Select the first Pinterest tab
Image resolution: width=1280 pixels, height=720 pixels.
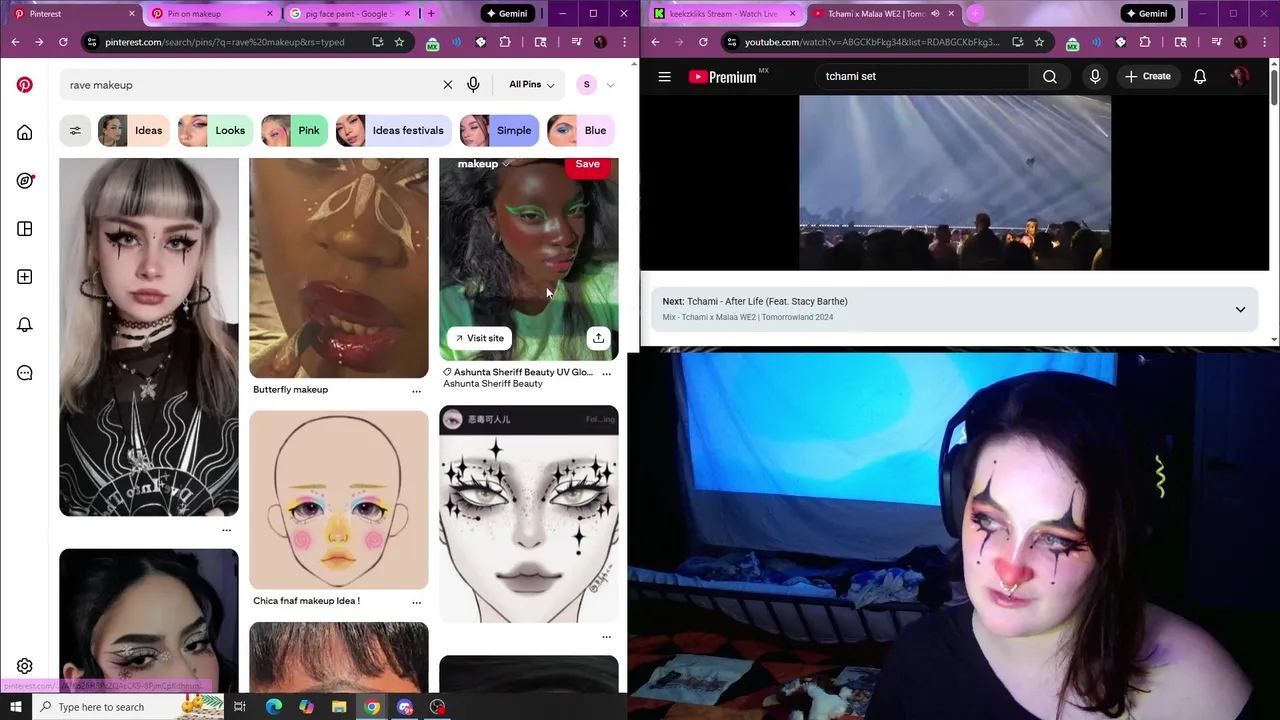tap(72, 14)
